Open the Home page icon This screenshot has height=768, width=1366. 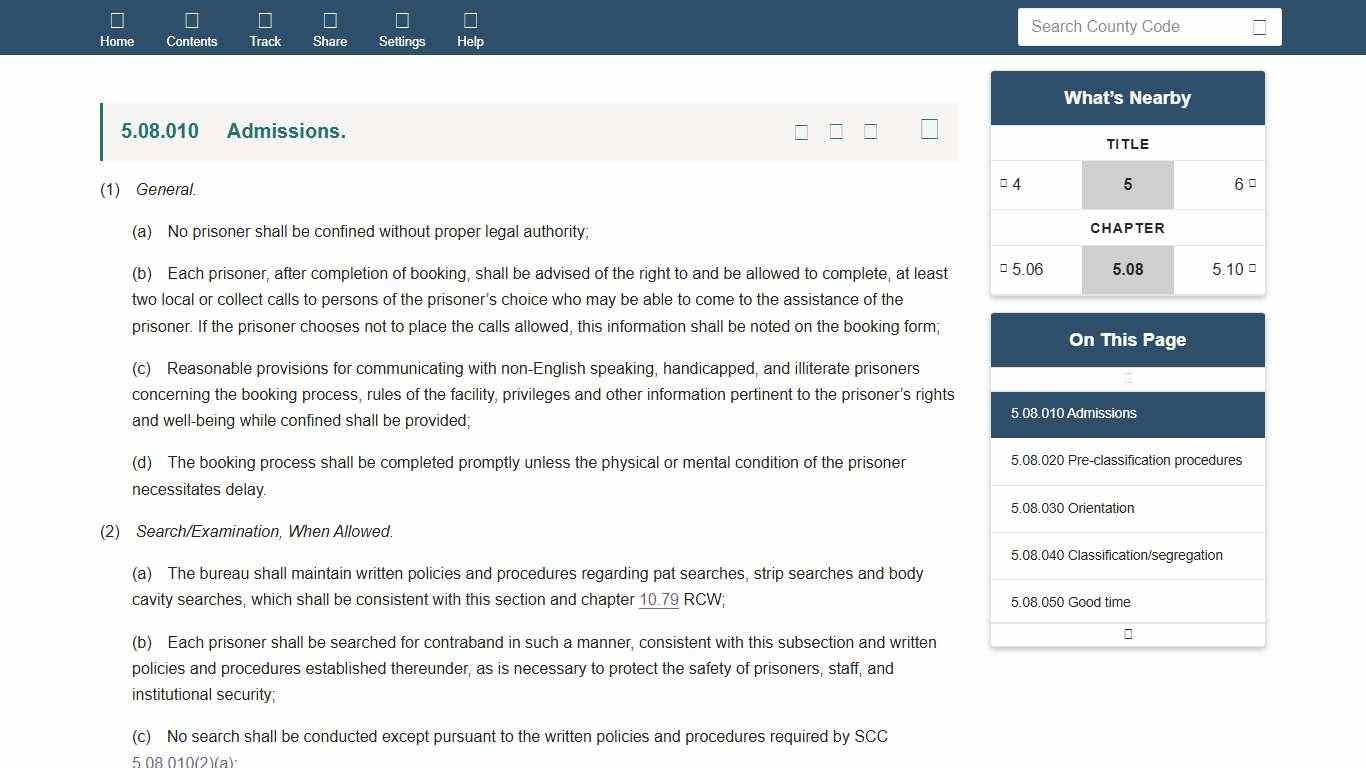(x=117, y=27)
